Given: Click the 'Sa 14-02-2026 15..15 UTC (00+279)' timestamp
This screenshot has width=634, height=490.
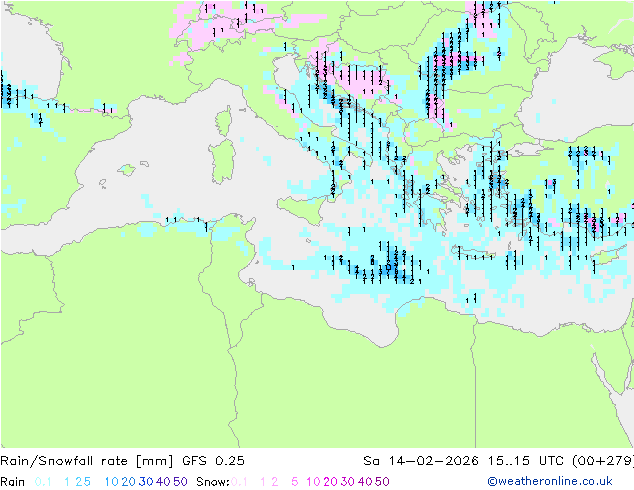Looking at the screenshot, I should pyautogui.click(x=498, y=461).
